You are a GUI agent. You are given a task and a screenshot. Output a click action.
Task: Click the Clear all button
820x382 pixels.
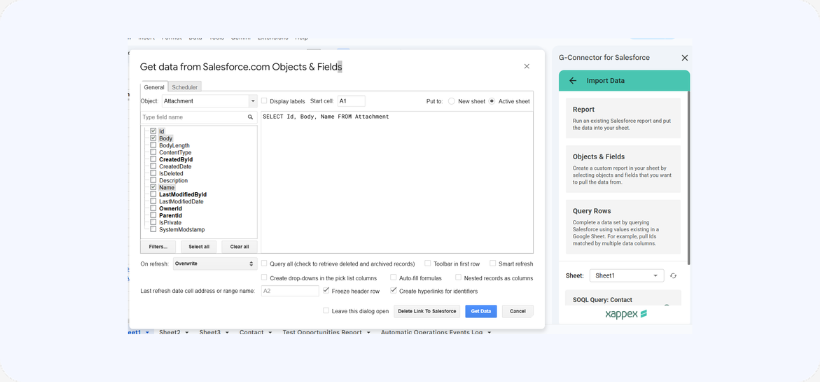click(240, 246)
